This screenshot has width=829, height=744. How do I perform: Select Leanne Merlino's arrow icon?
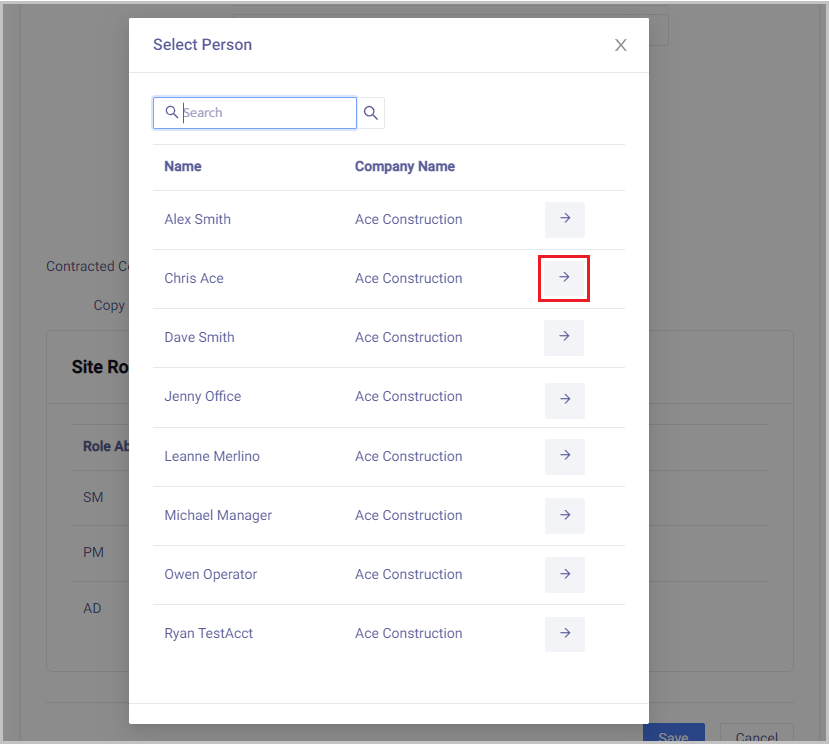pyautogui.click(x=564, y=456)
